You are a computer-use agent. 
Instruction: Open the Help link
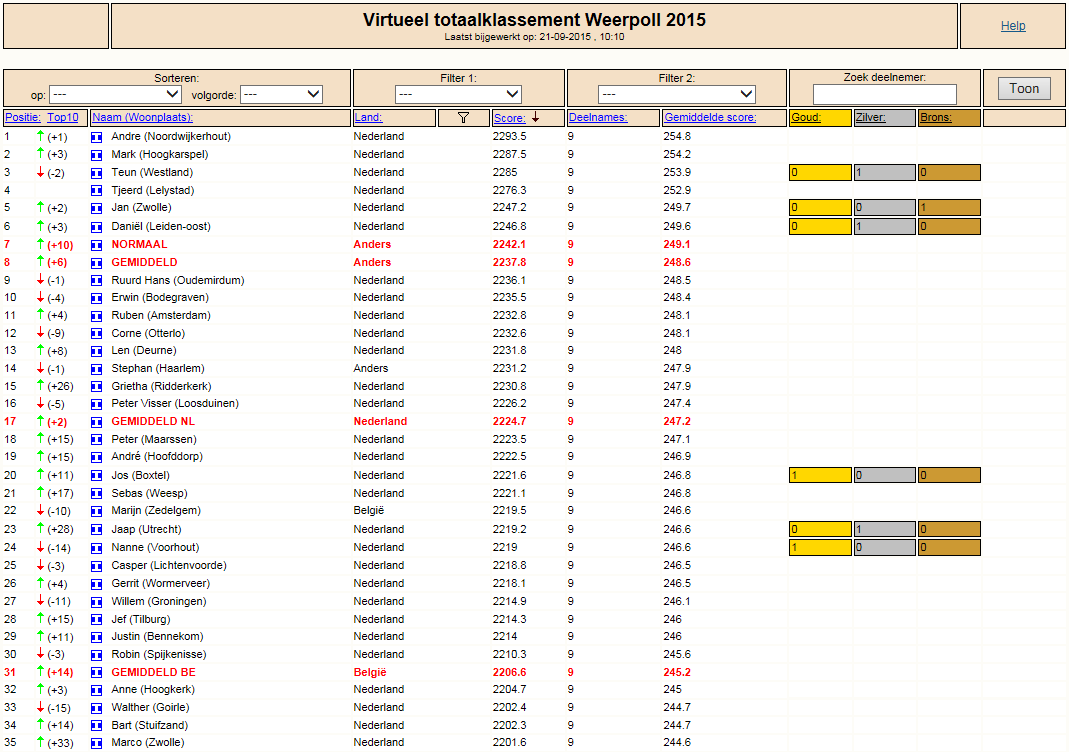tap(1012, 26)
